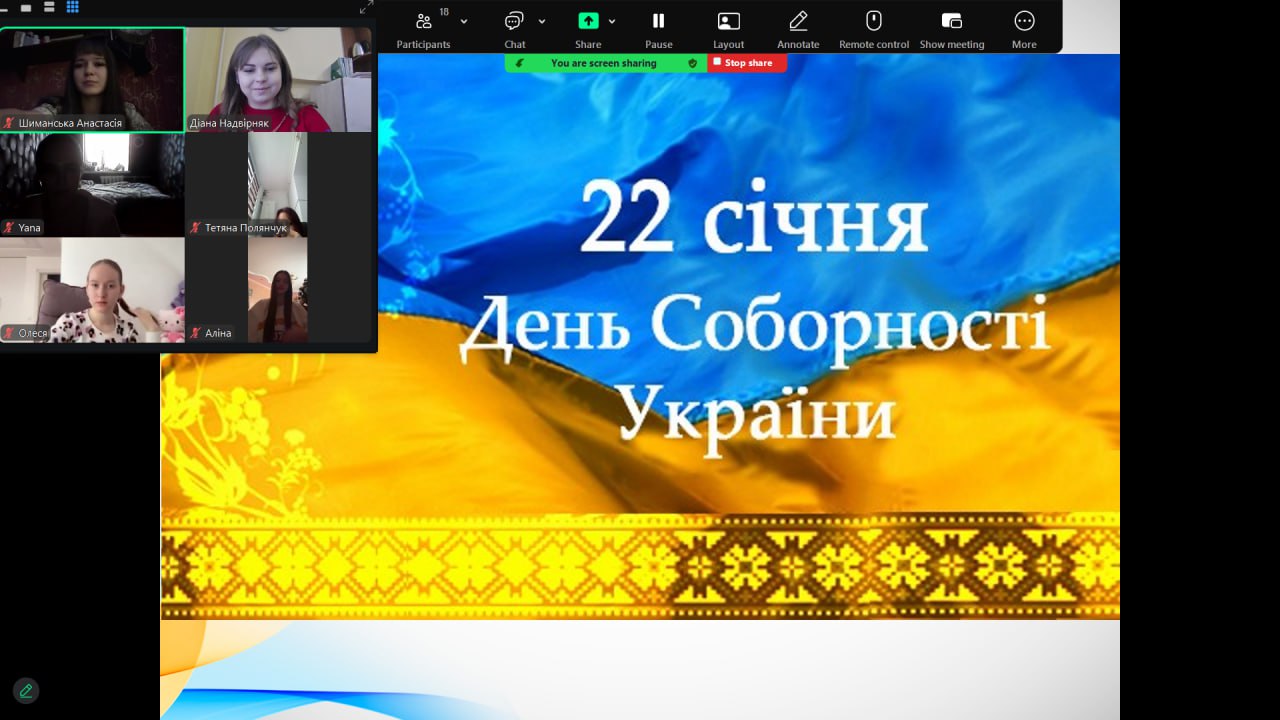
Task: Expand the Chat dropdown arrow
Action: [542, 21]
